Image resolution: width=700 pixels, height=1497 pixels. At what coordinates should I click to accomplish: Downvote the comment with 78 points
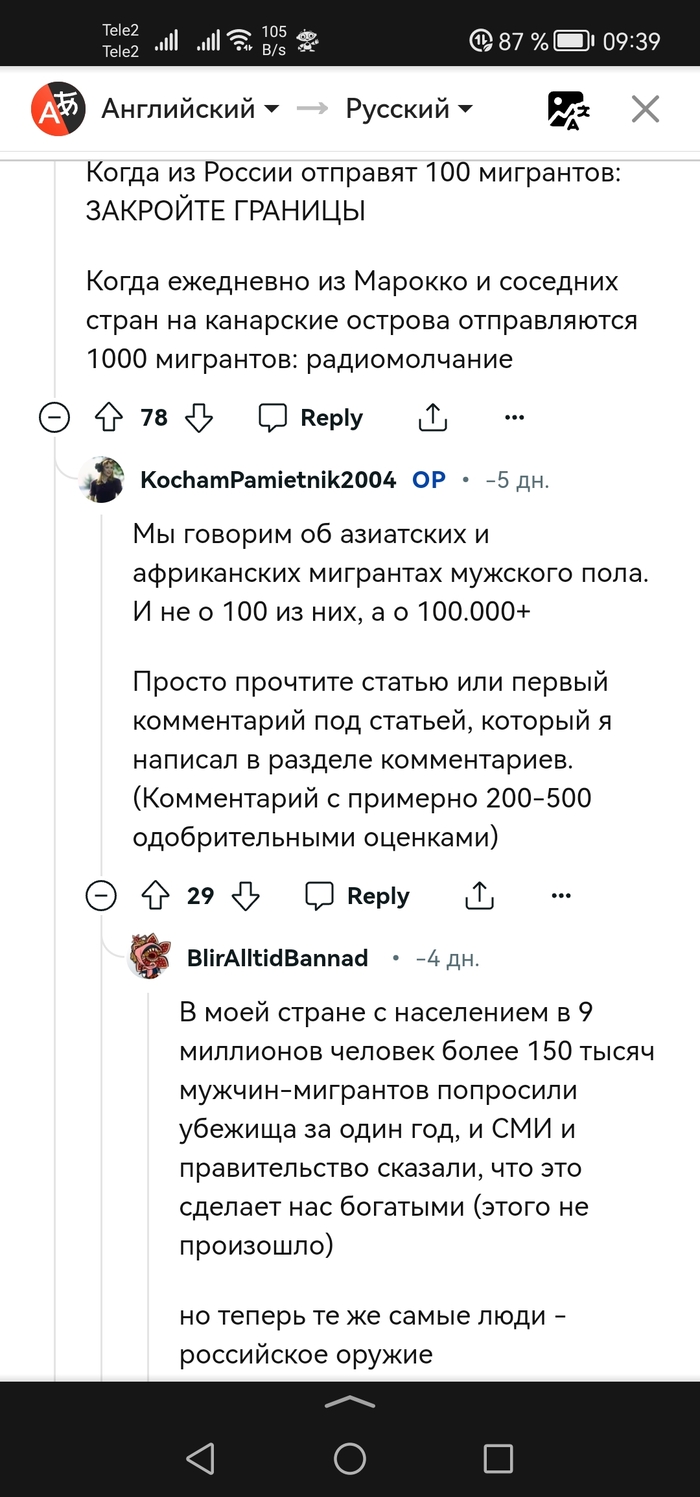point(200,417)
